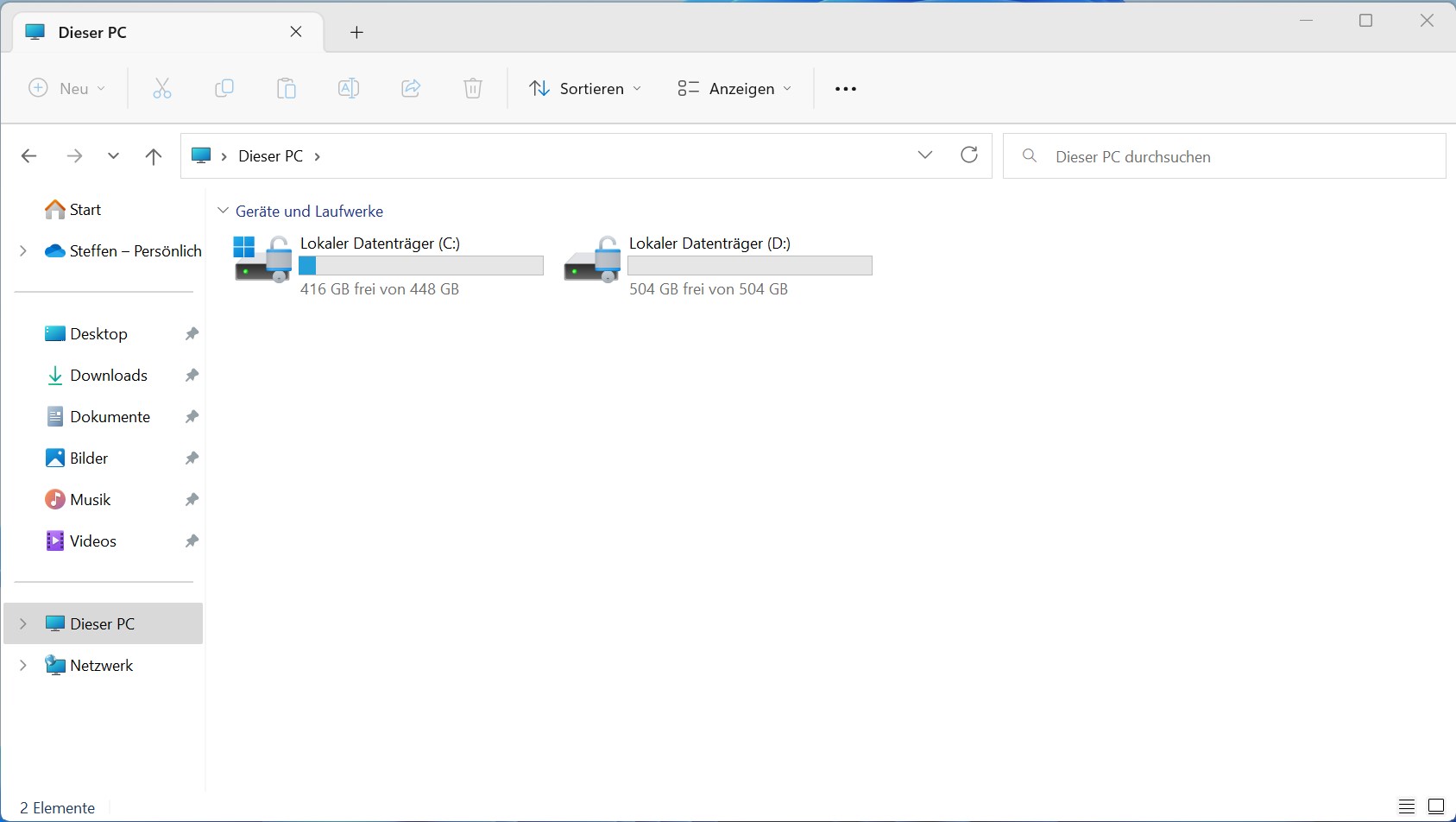This screenshot has height=822, width=1456.
Task: Click the Delete trash can icon
Action: [x=473, y=88]
